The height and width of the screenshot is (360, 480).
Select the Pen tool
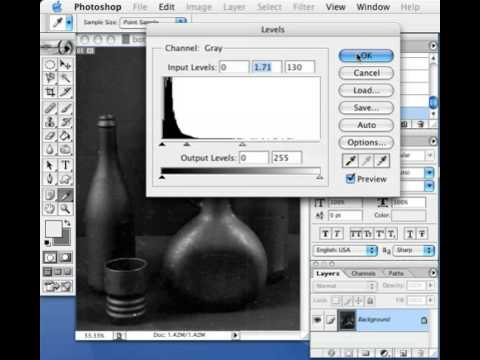pyautogui.click(x=50, y=179)
